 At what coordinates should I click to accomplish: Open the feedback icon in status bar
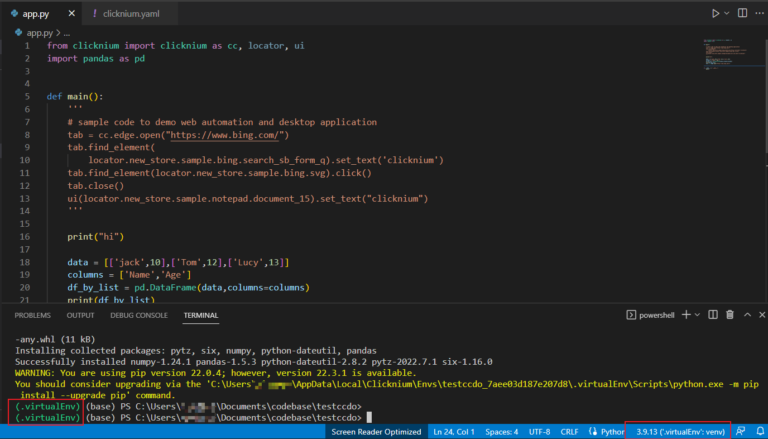(741, 432)
